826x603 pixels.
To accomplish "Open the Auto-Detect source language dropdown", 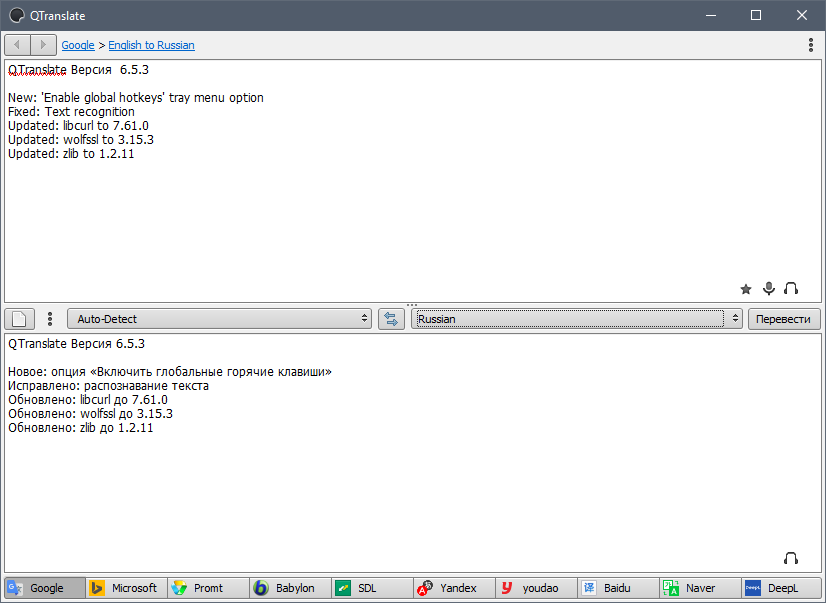I will [x=219, y=319].
